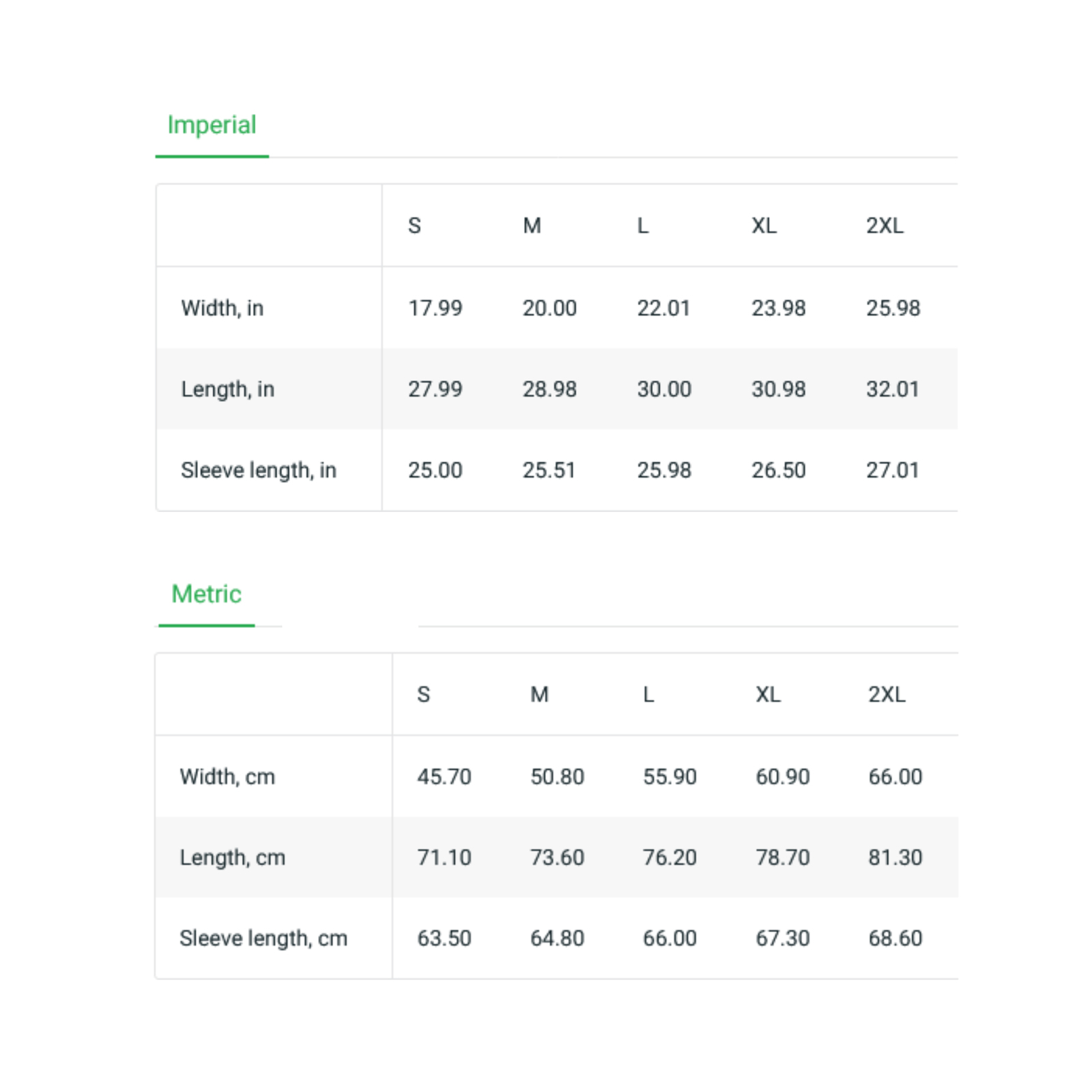This screenshot has width=1092, height=1092.
Task: Select the 17.99 width cell
Action: tap(435, 308)
